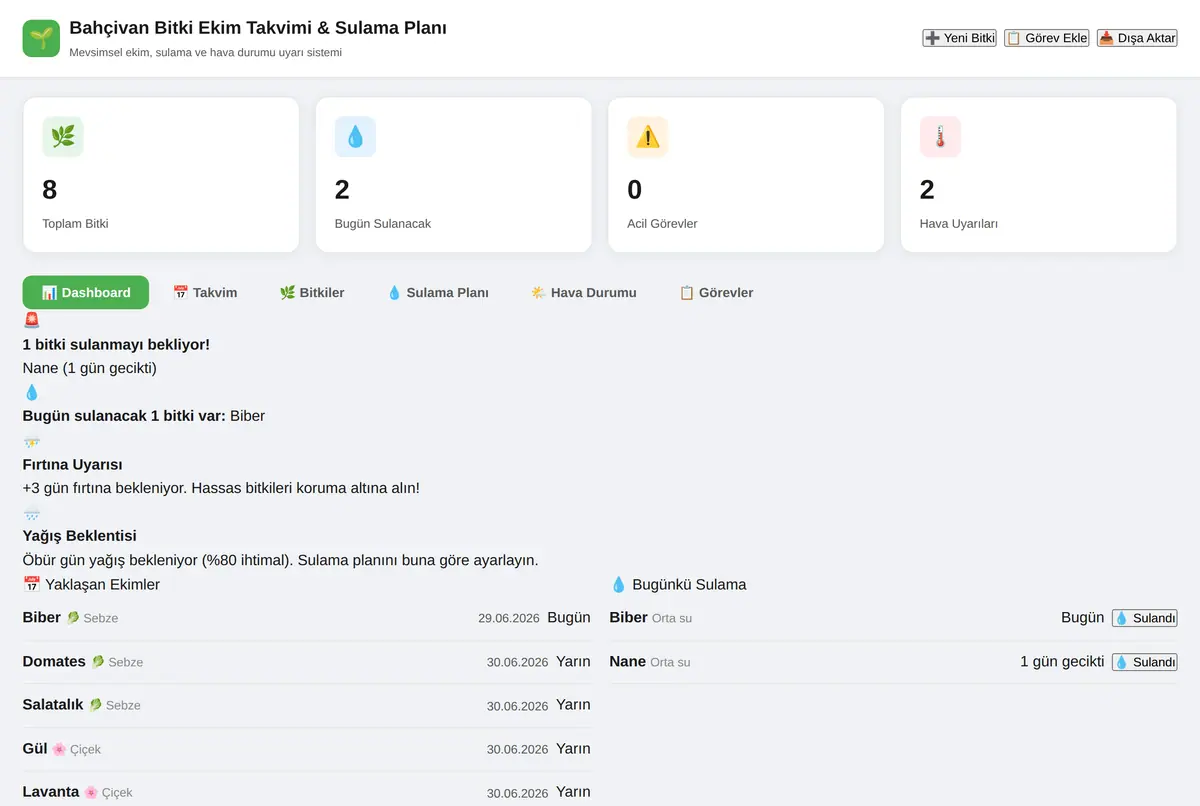The image size is (1200, 806).
Task: Click the storm cloud icon above Fırtına Uyarısı
Action: click(32, 442)
